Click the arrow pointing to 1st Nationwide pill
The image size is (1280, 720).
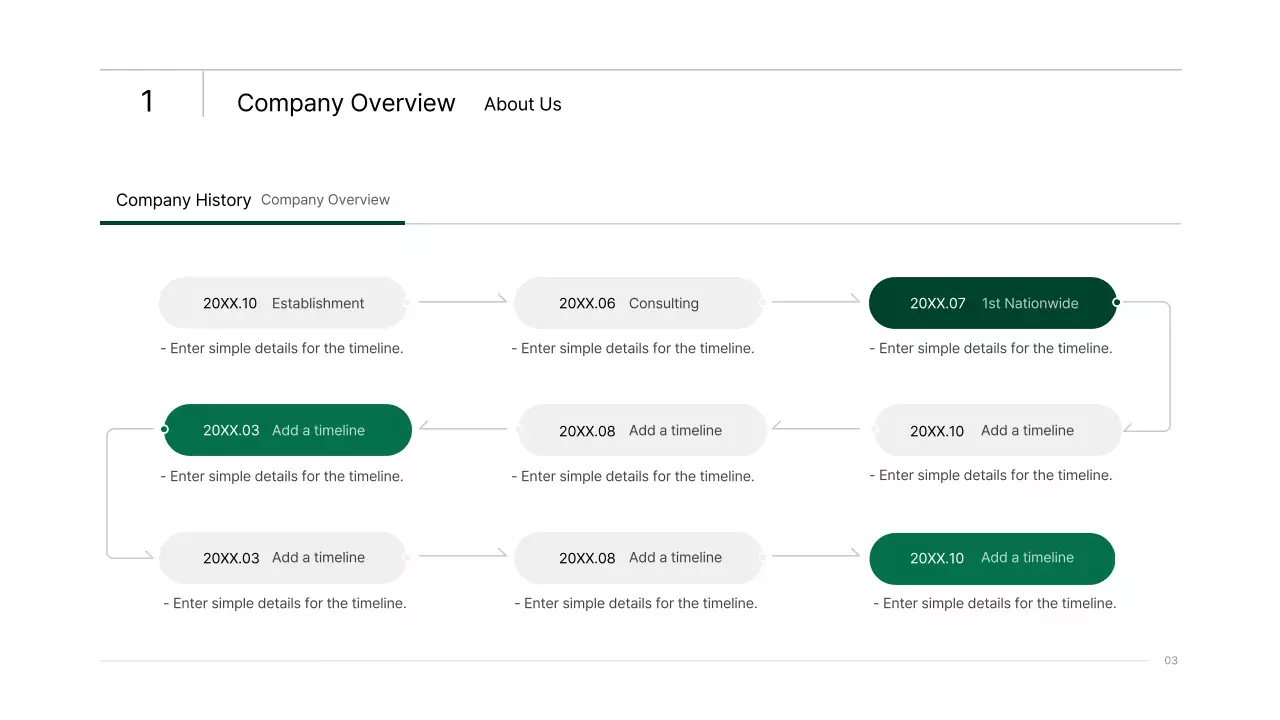[817, 300]
